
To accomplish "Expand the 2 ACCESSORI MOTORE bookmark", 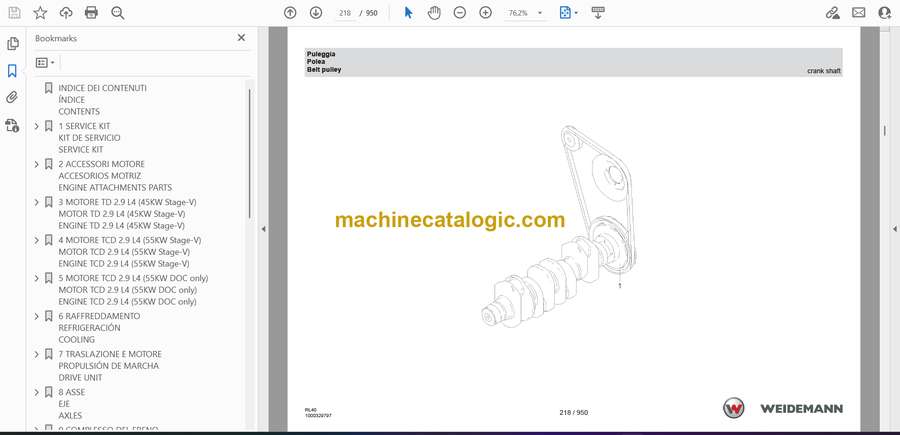I will coord(37,164).
